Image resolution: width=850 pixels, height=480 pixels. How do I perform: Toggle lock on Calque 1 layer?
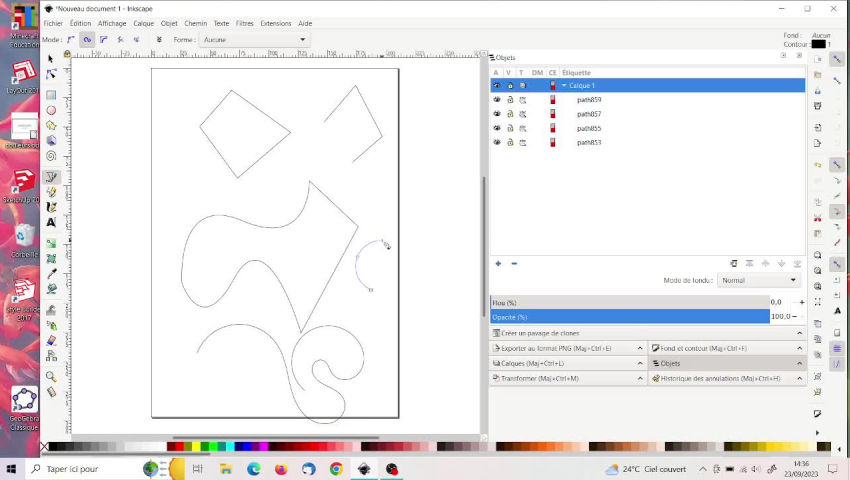(x=510, y=85)
